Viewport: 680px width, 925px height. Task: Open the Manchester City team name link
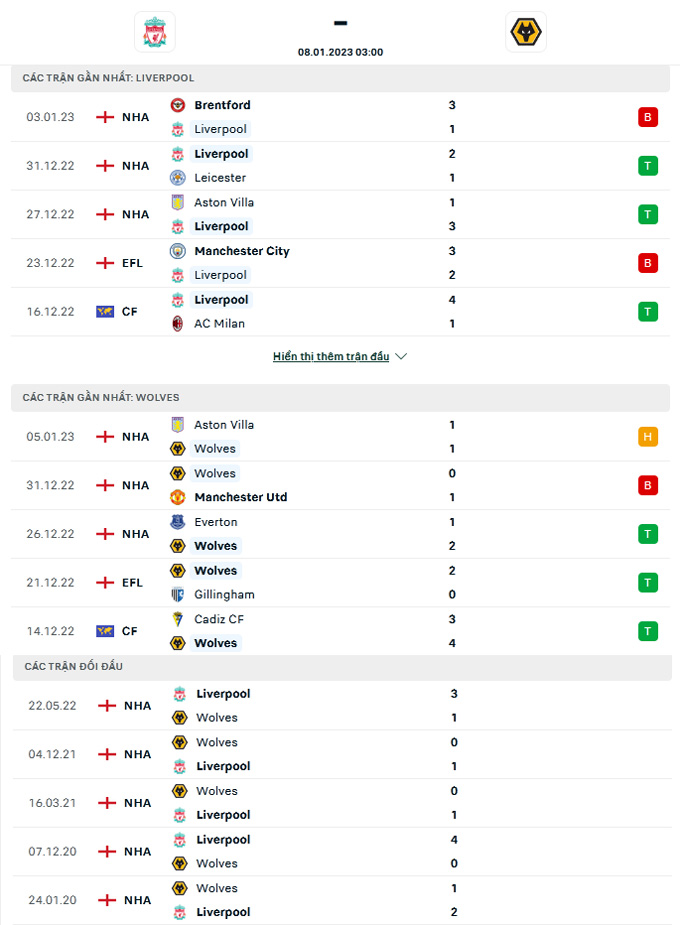[x=242, y=251]
